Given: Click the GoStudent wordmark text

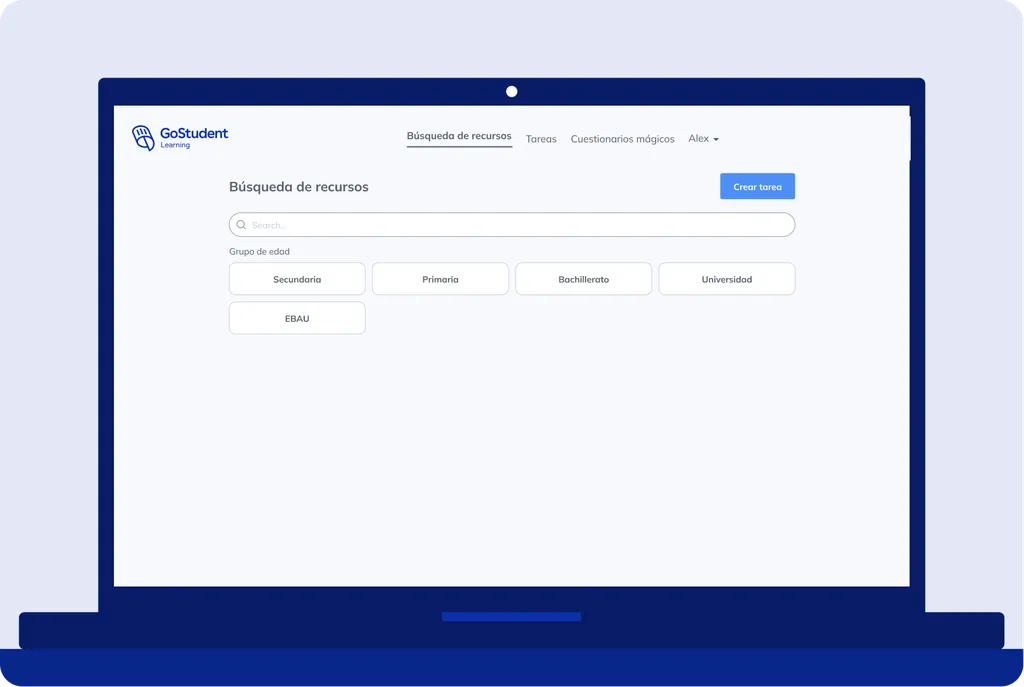Looking at the screenshot, I should tap(194, 133).
